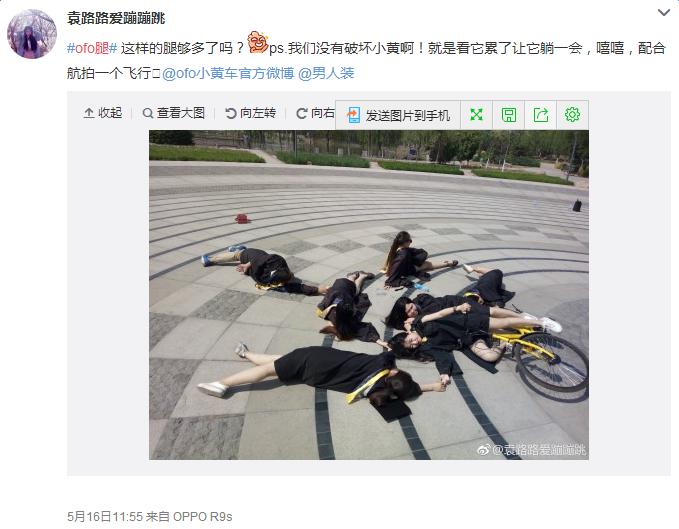Image resolution: width=679 pixels, height=529 pixels.
Task: Click the graduation photo in the post
Action: pos(369,295)
